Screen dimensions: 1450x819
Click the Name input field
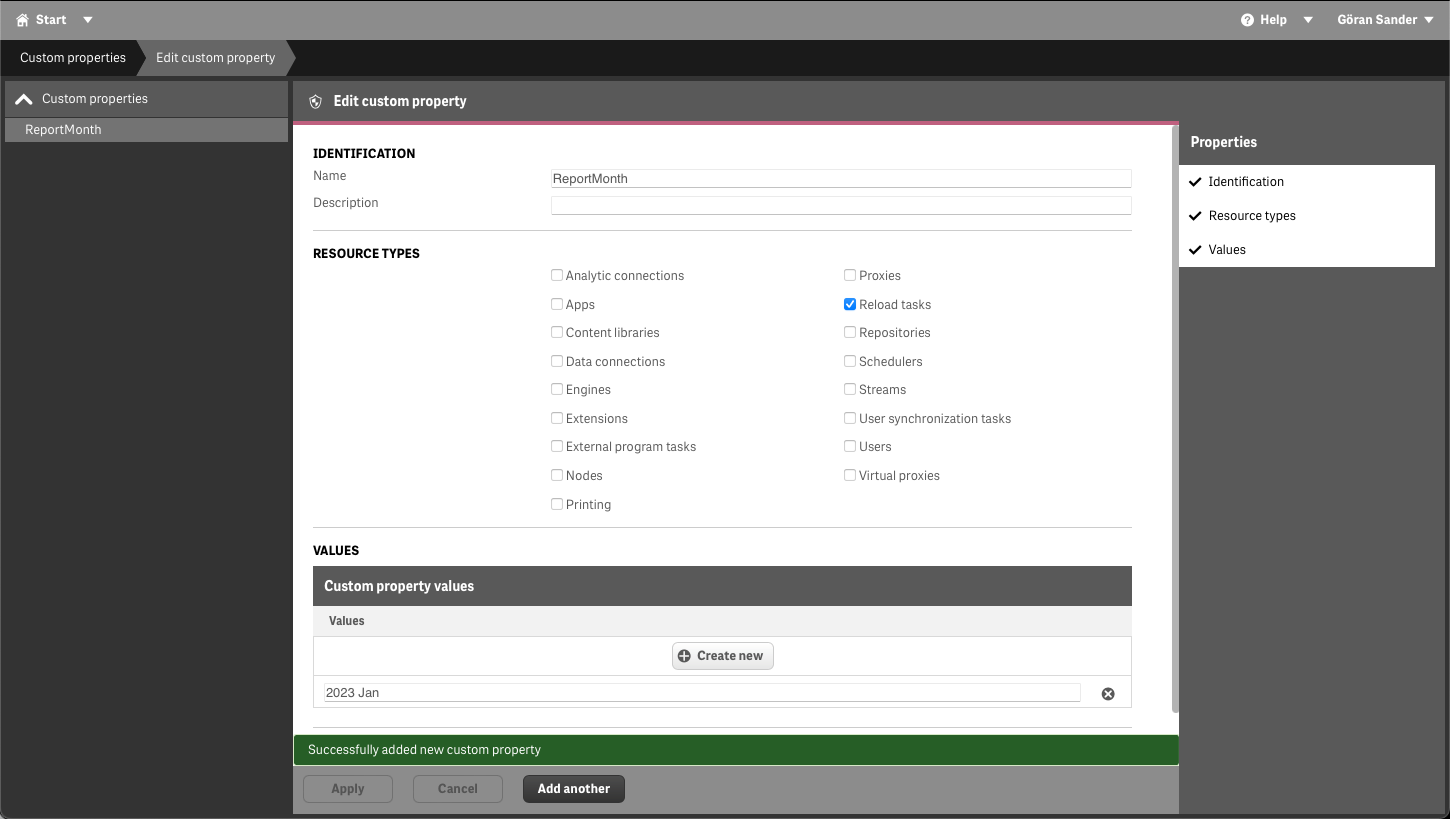[841, 179]
